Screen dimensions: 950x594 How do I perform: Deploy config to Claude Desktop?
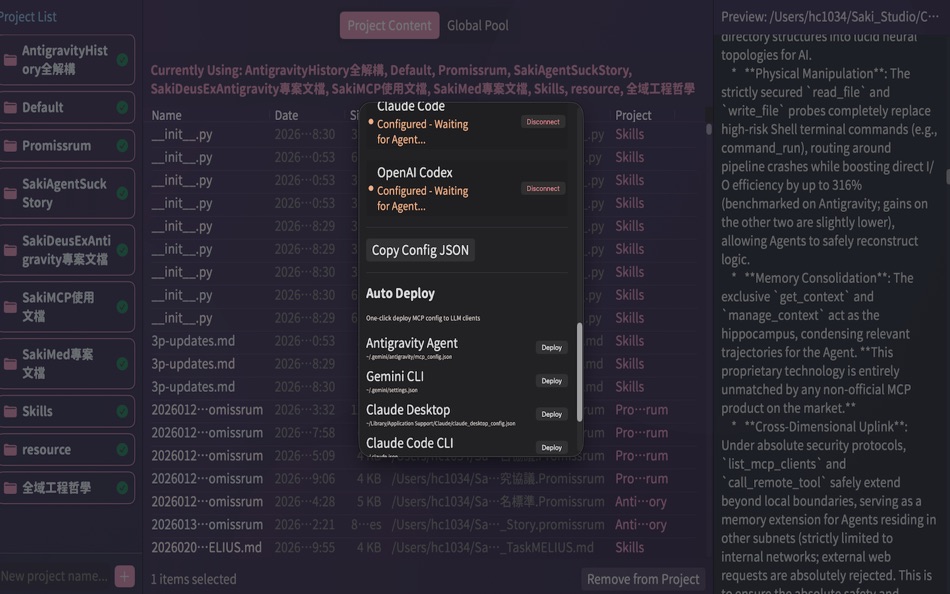(x=551, y=413)
